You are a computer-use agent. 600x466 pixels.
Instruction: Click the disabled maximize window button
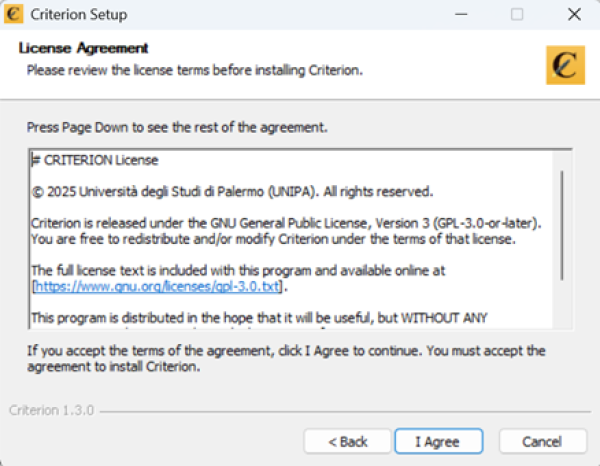tap(517, 15)
